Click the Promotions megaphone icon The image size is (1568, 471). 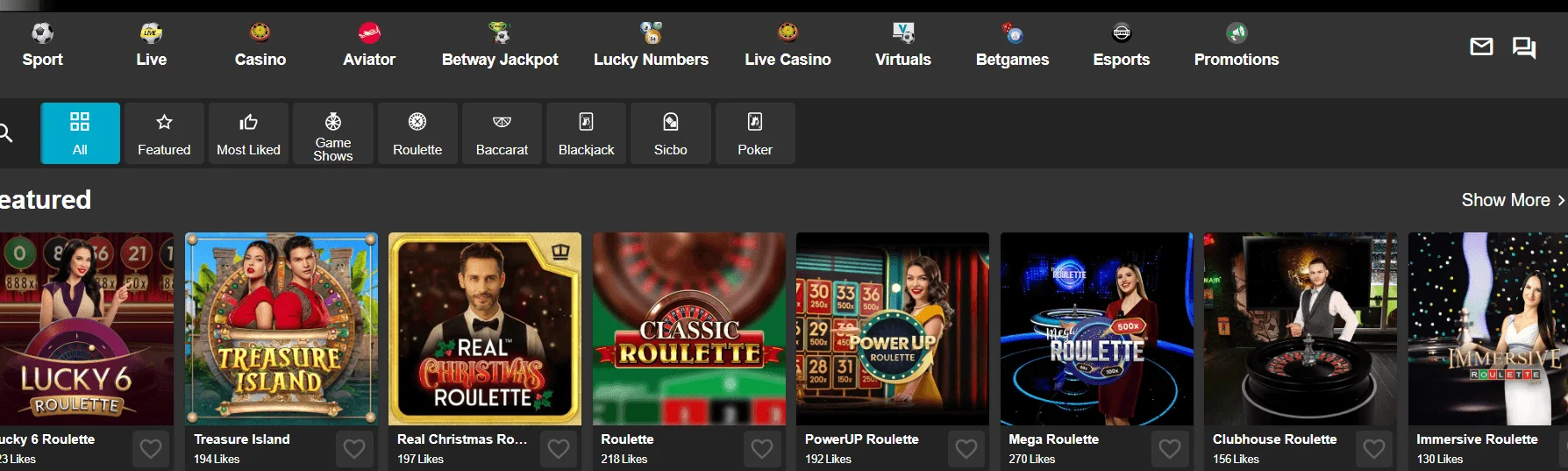pos(1237,33)
